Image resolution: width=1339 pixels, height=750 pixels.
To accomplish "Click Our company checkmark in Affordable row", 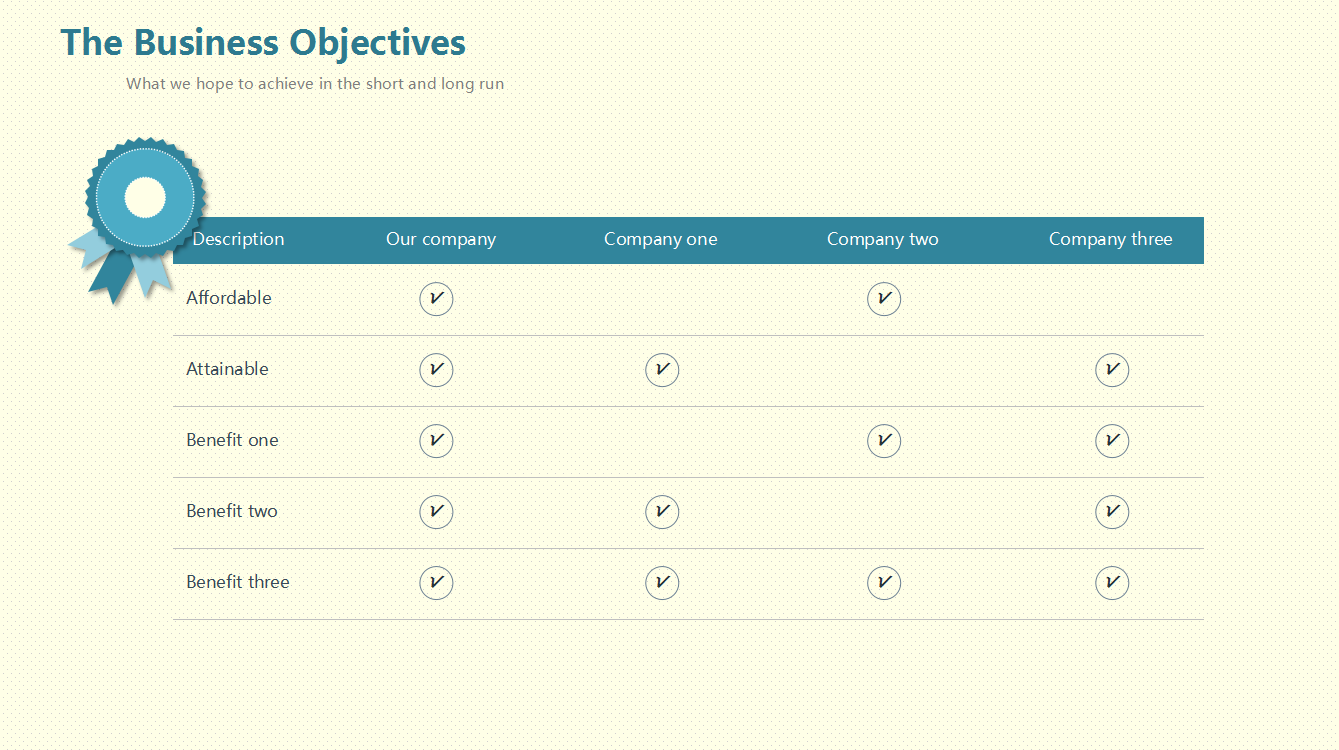I will tap(436, 299).
